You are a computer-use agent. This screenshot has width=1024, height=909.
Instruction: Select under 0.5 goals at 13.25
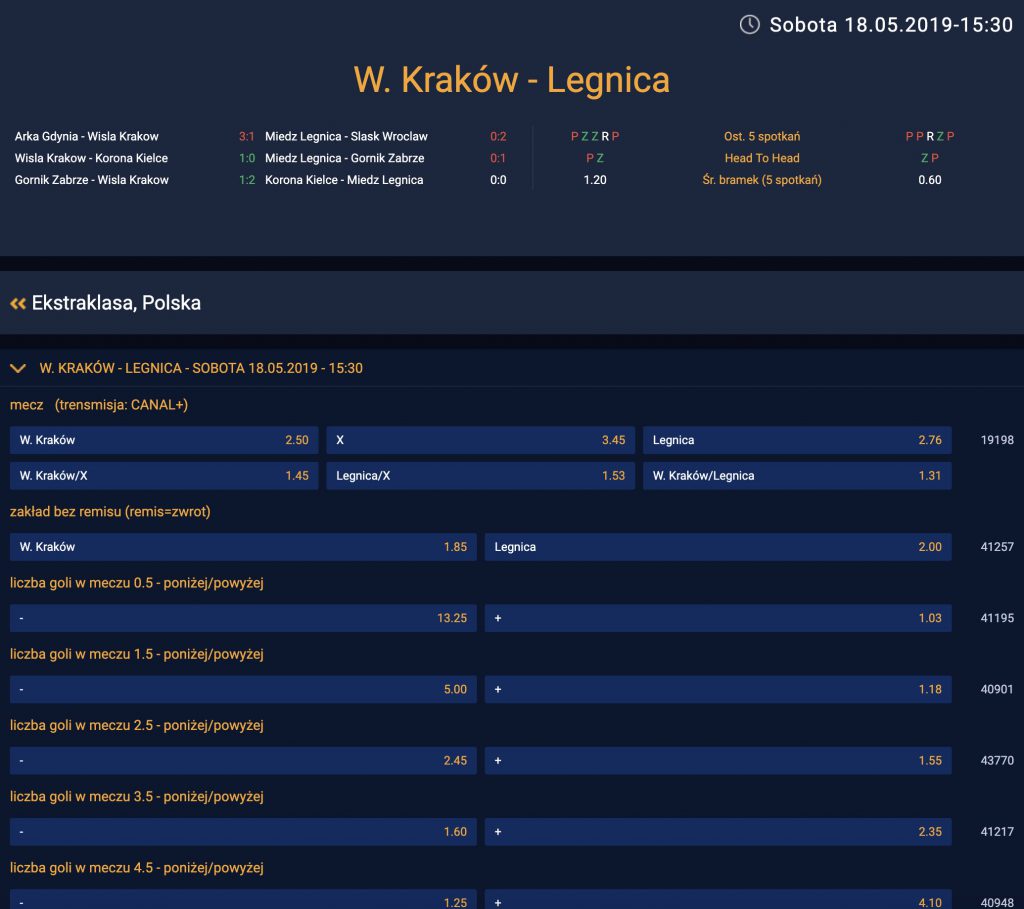pyautogui.click(x=243, y=618)
